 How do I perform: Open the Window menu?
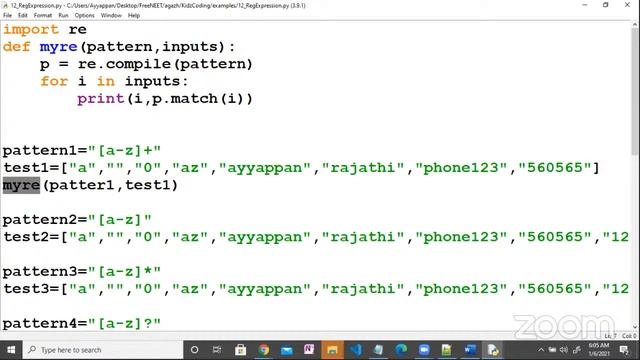coord(111,16)
